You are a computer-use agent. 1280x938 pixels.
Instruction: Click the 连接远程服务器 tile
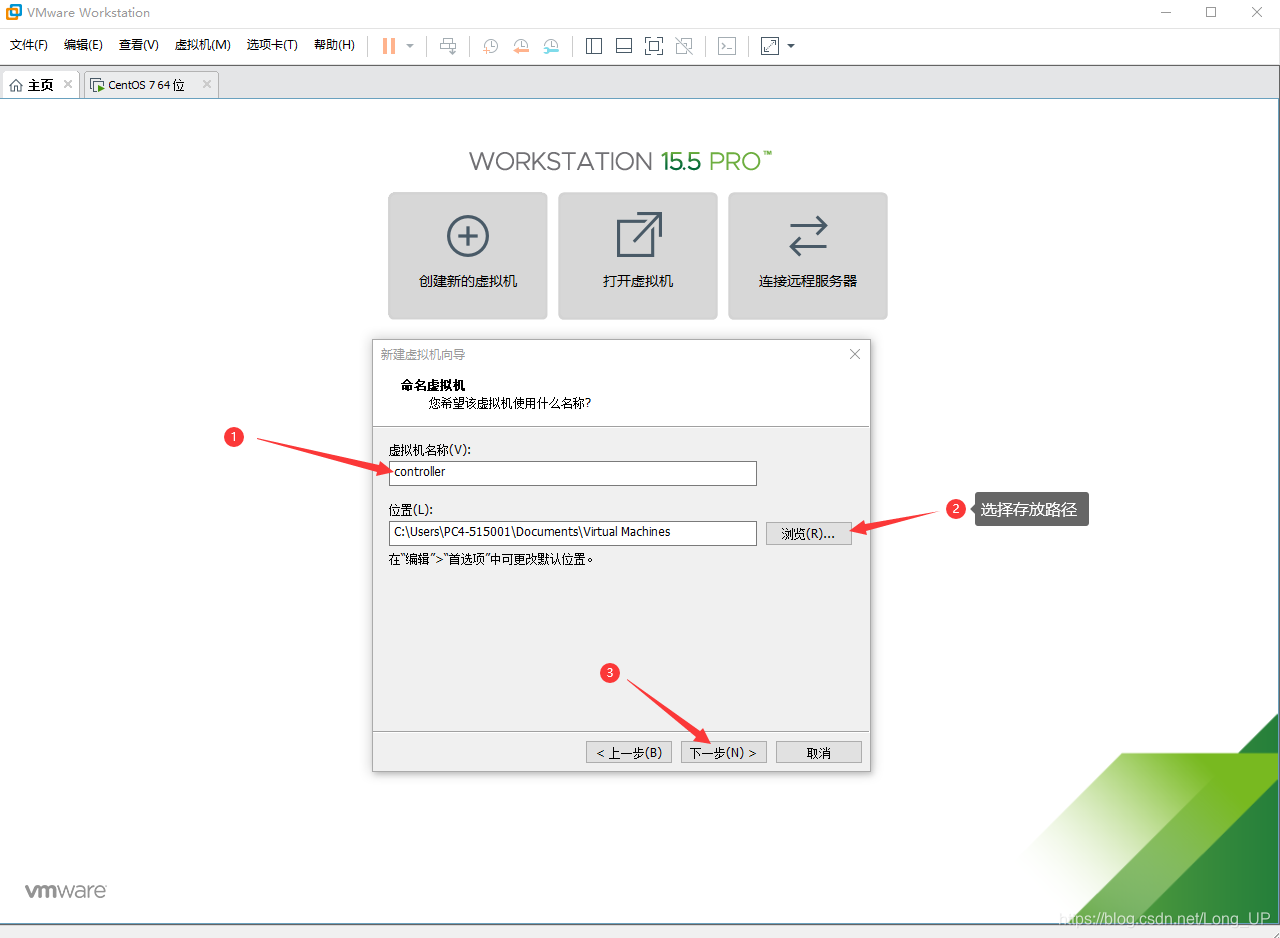808,256
